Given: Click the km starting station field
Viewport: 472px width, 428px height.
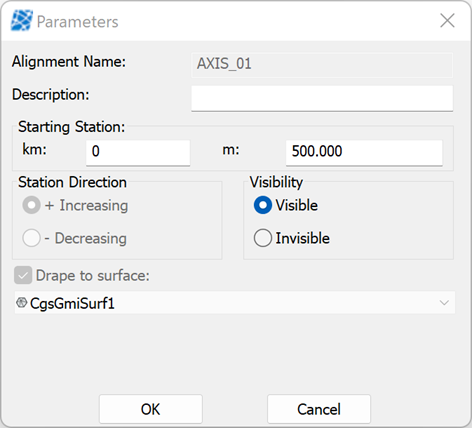Looking at the screenshot, I should [138, 152].
